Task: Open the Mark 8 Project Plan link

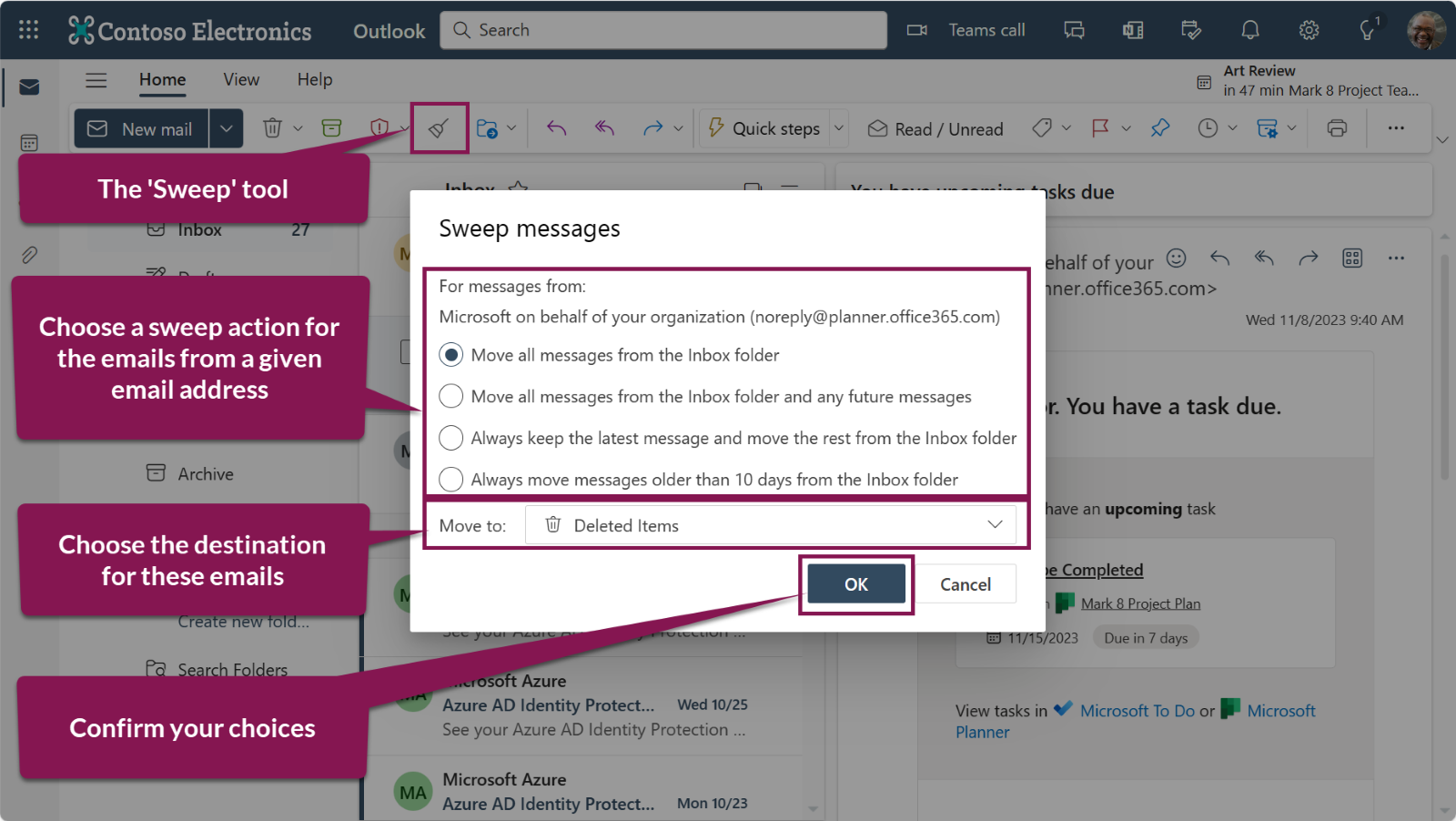Action: (1140, 603)
